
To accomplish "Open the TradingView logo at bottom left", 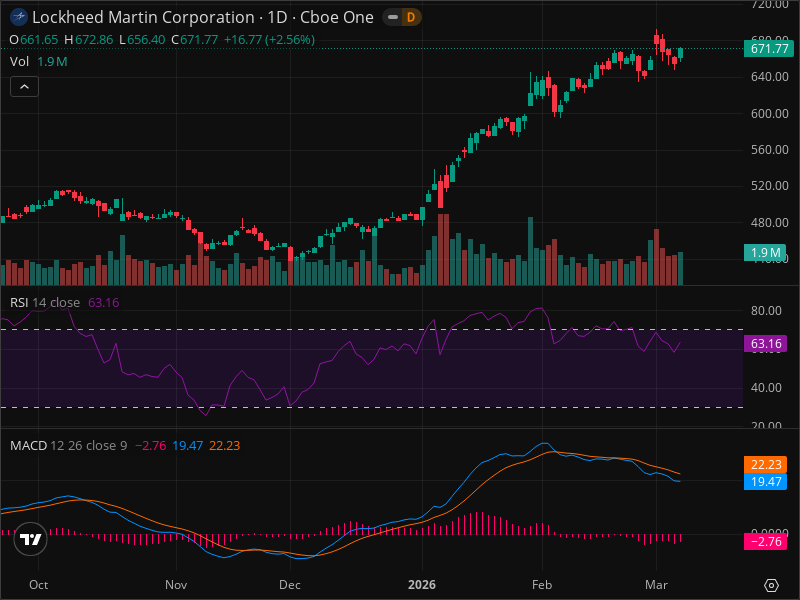I will click(x=31, y=539).
